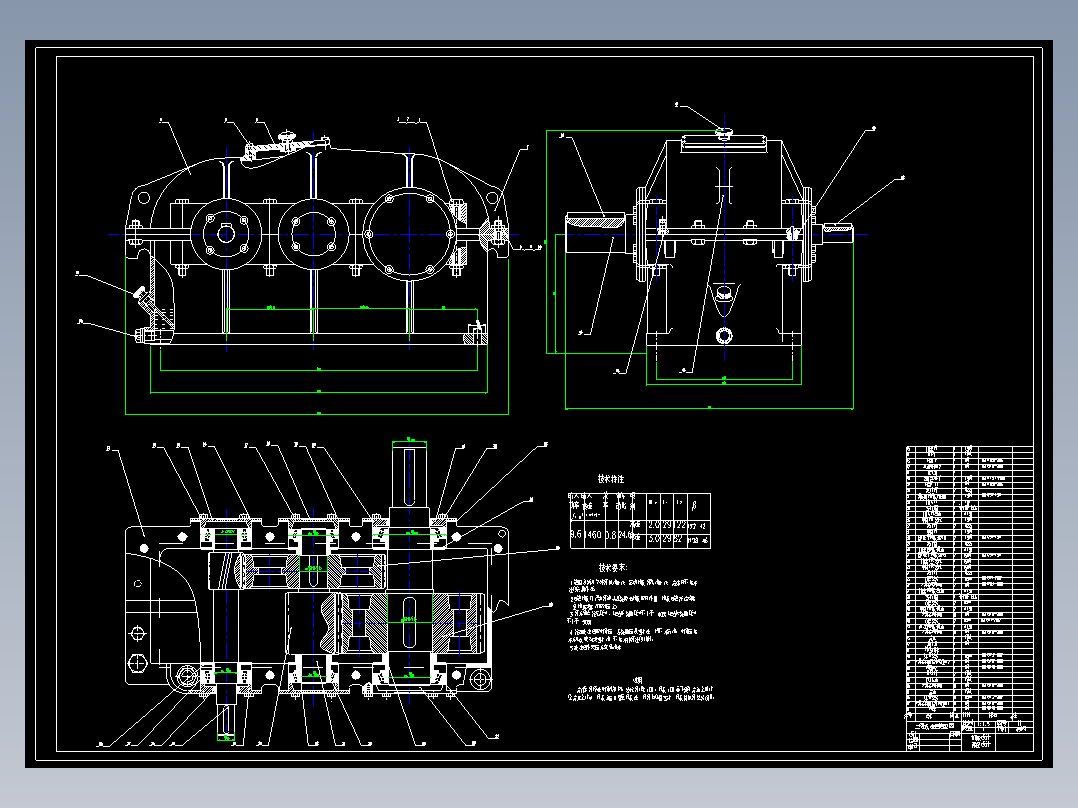Click the 技术特性 heading above the table
The height and width of the screenshot is (808, 1078).
(x=610, y=479)
